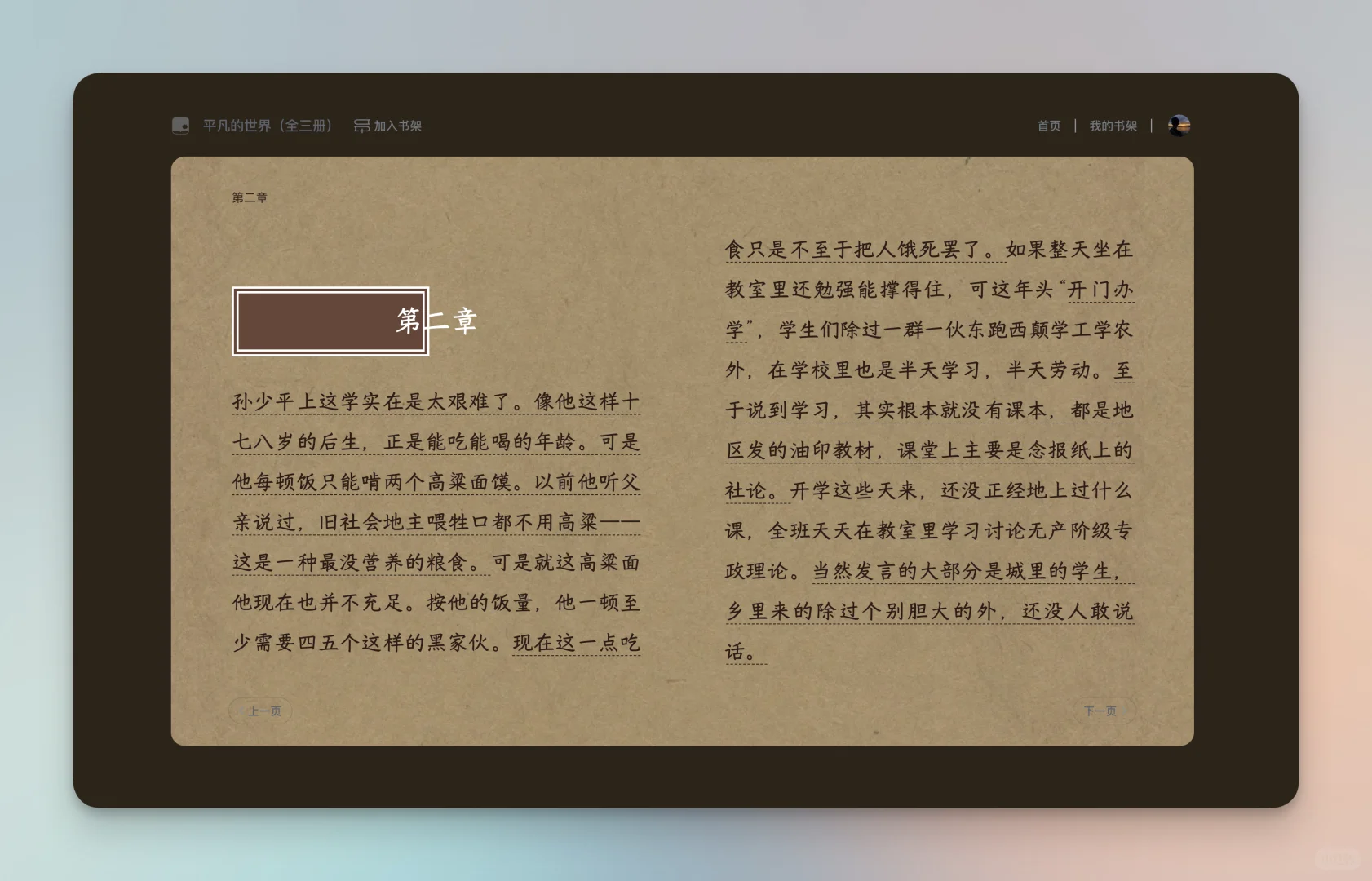
Task: Click the underlined word 话。 at paragraph end
Action: coord(746,652)
